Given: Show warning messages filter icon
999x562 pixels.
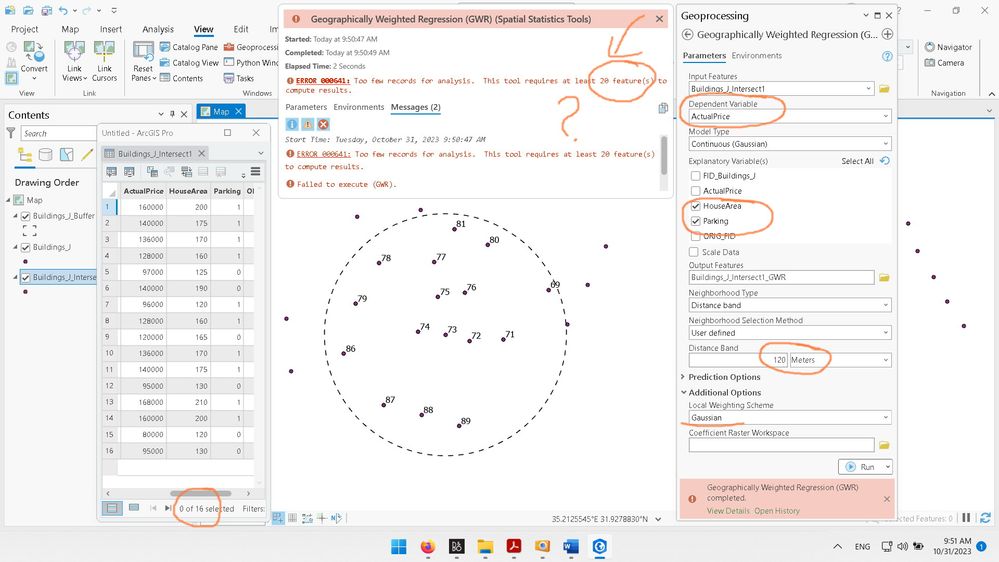Looking at the screenshot, I should coord(308,124).
